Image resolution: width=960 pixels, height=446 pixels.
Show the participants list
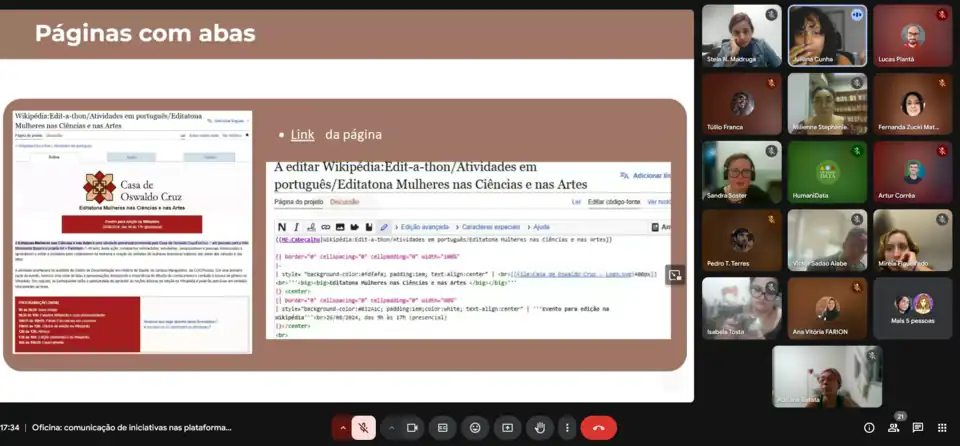[x=893, y=428]
